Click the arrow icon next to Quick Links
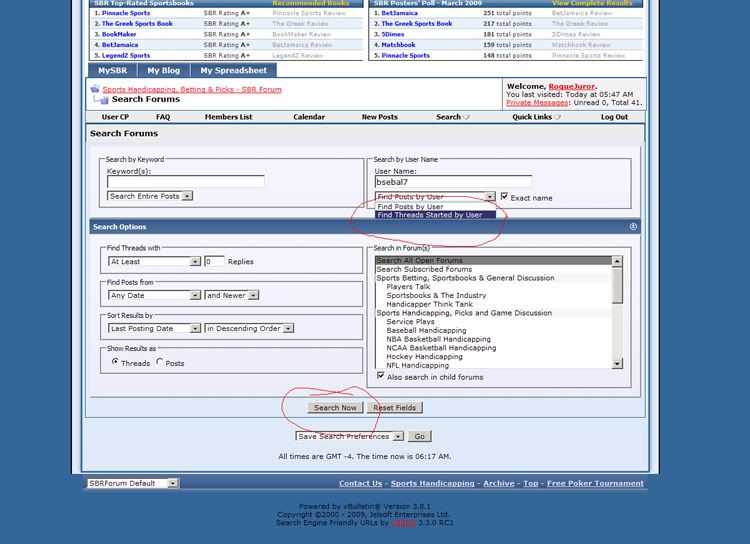This screenshot has width=750, height=544. point(558,117)
